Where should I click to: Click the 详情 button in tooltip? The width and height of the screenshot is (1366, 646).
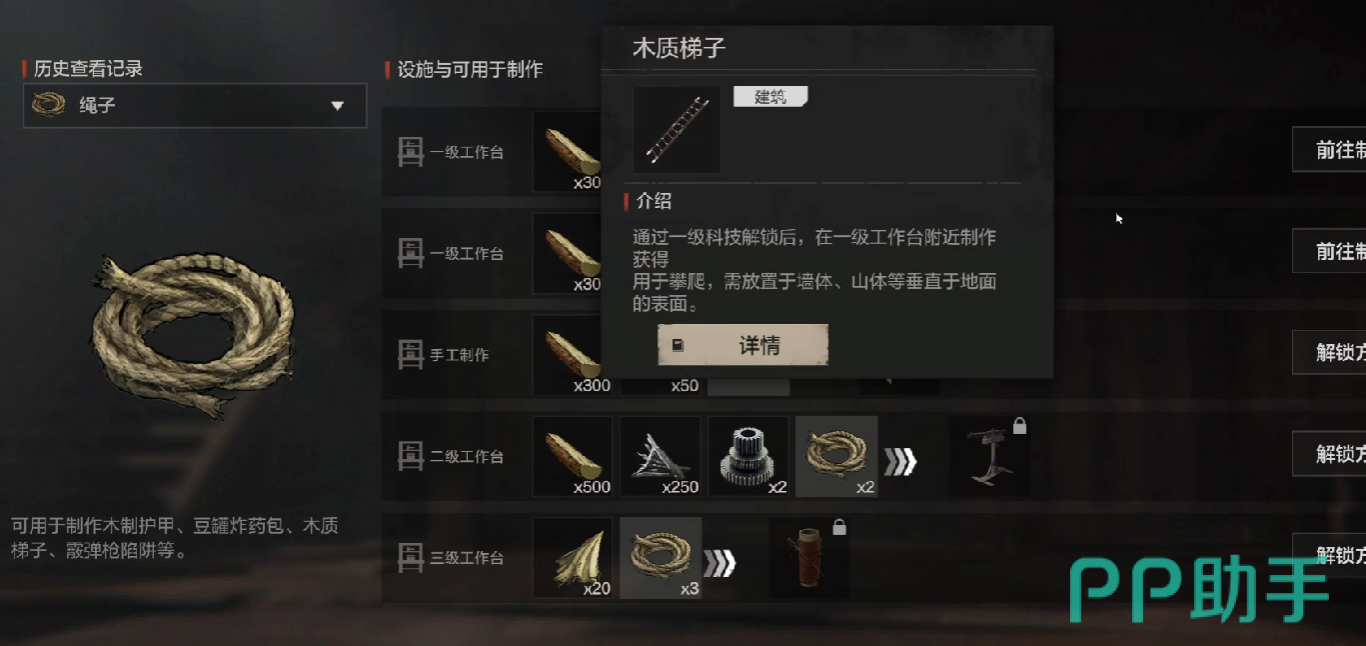(743, 346)
